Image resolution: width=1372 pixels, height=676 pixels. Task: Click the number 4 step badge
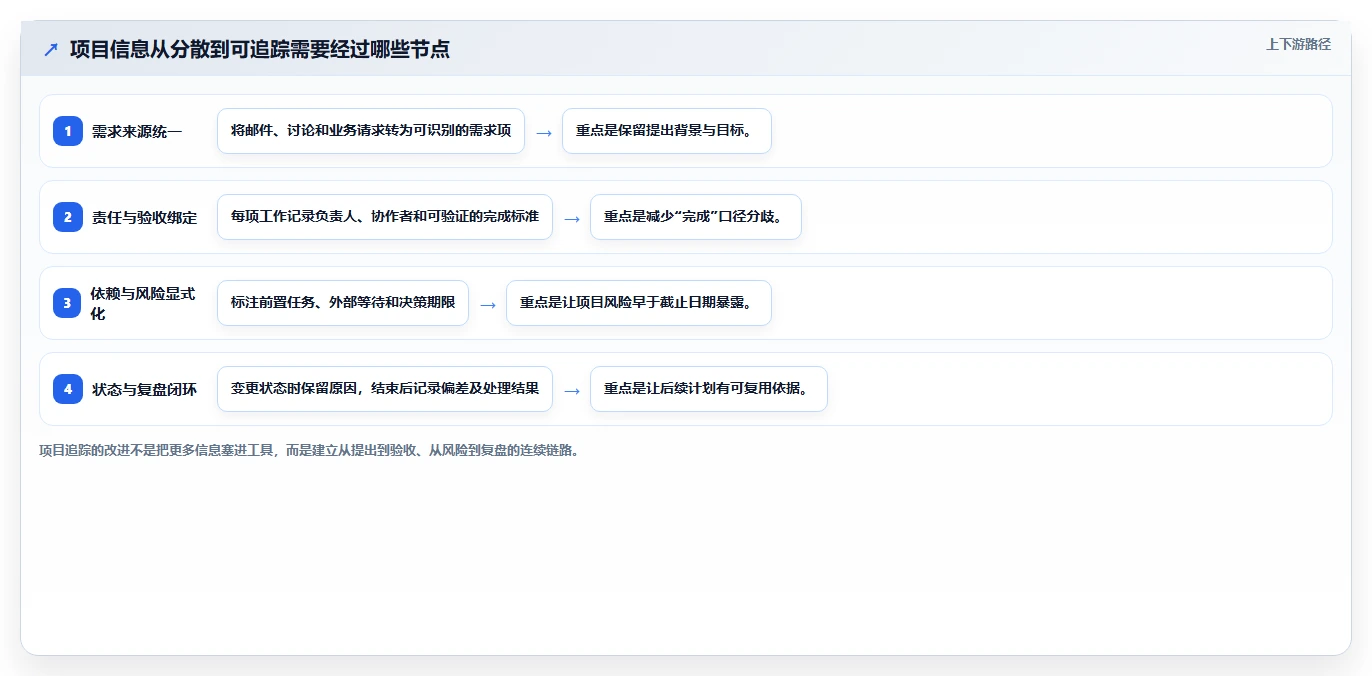68,389
